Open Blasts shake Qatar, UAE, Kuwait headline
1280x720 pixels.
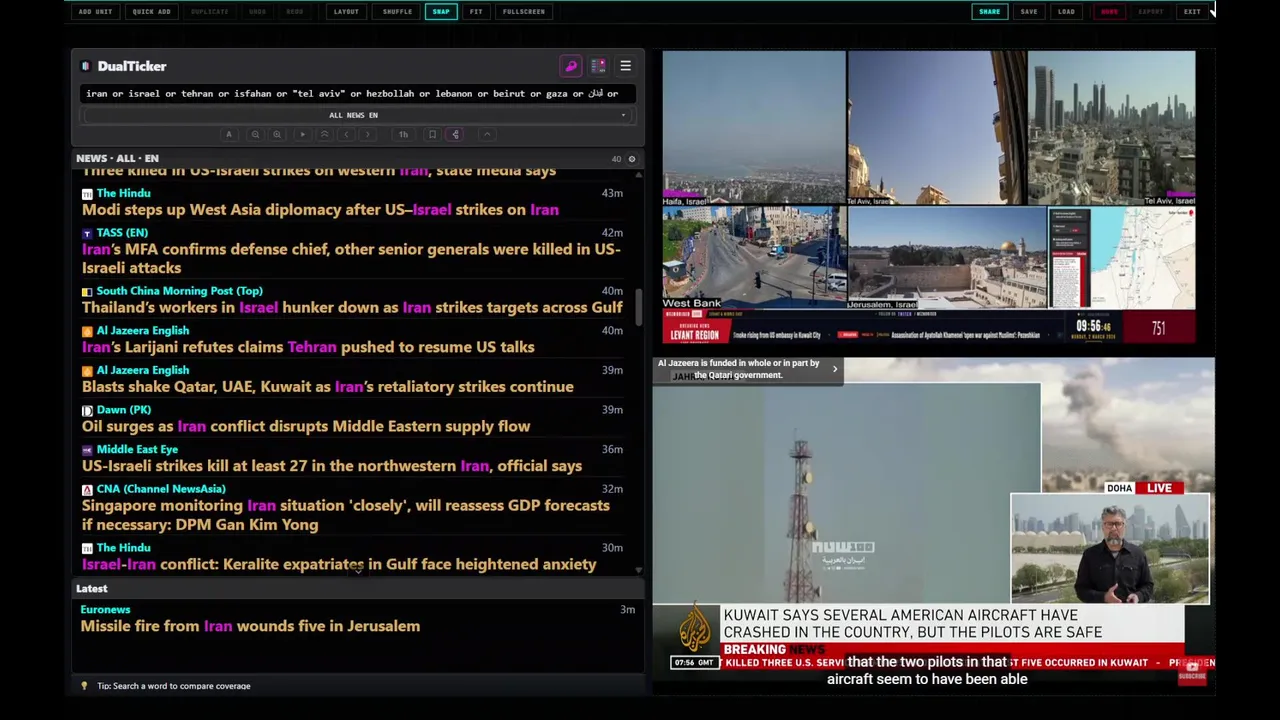328,387
